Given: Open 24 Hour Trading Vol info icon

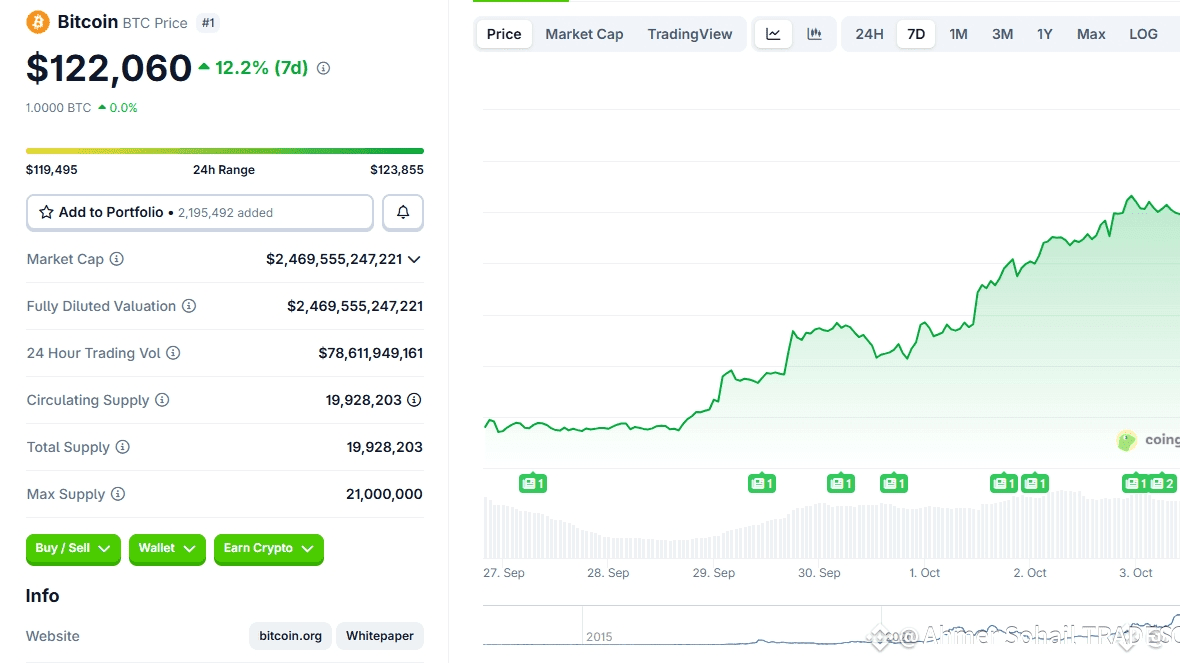Looking at the screenshot, I should (173, 353).
